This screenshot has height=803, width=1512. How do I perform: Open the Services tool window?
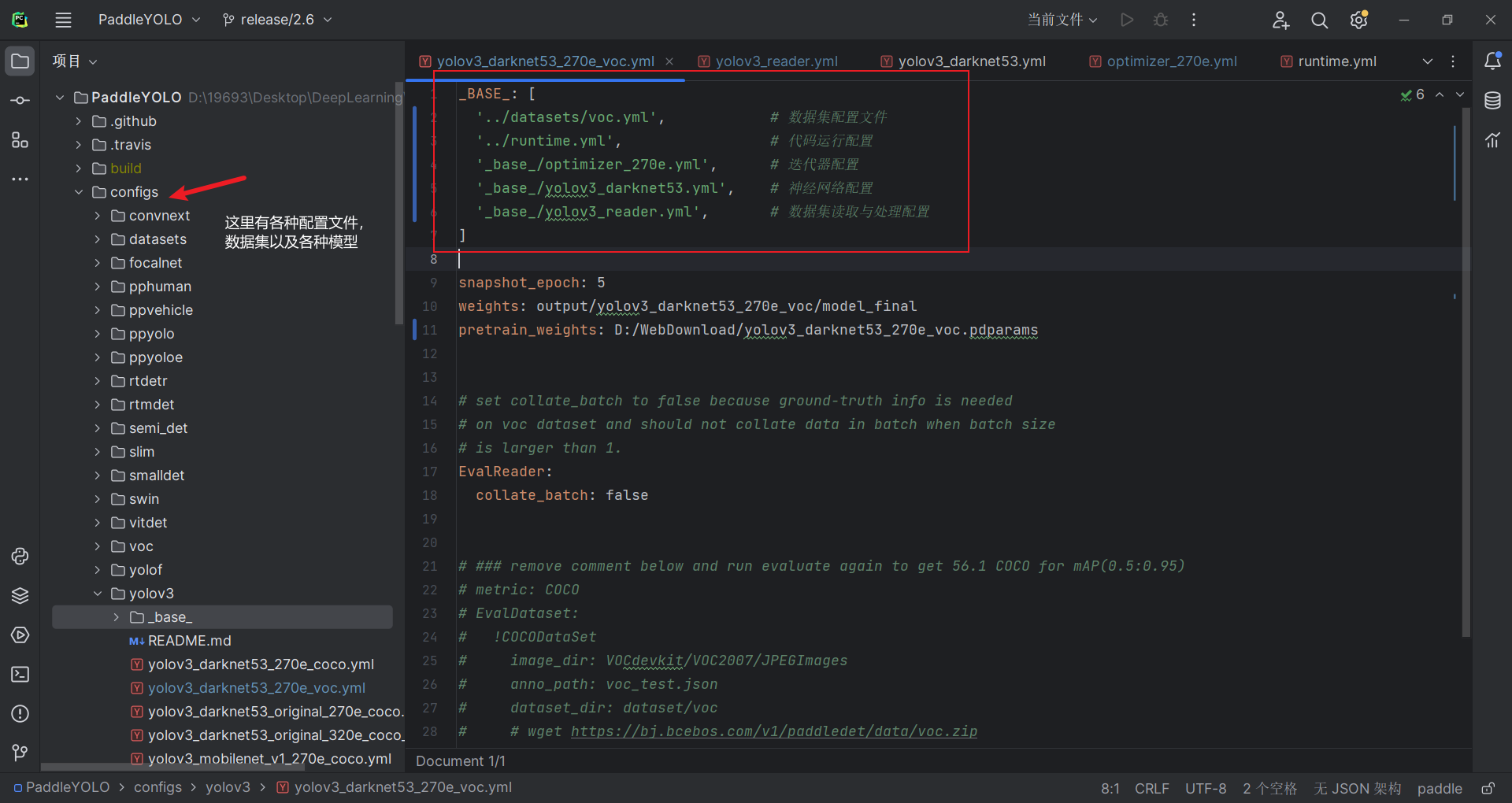pos(20,635)
